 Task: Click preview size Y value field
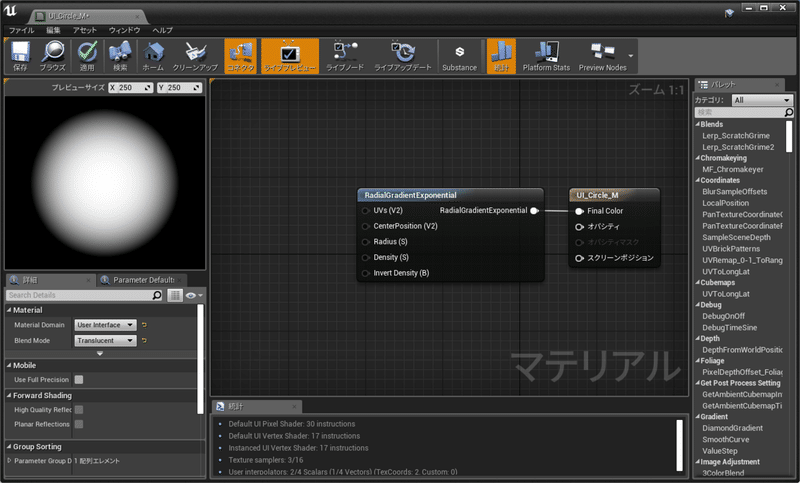tap(179, 88)
